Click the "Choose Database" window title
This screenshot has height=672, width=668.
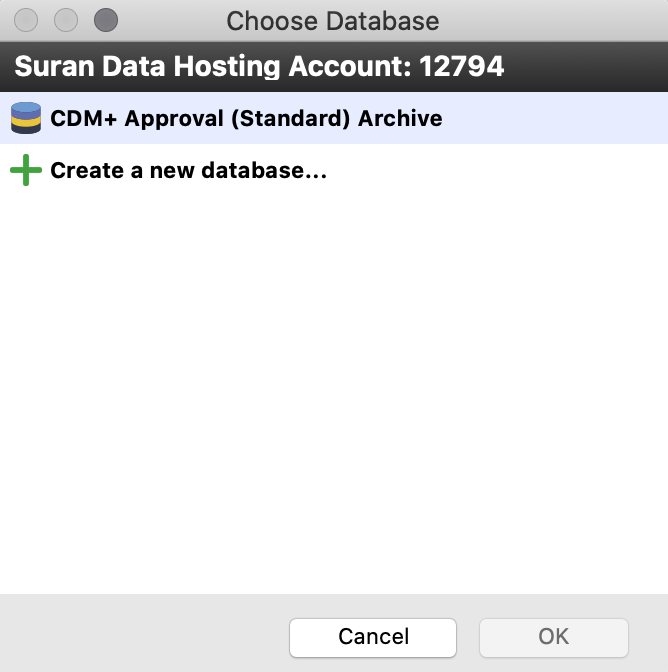coord(333,20)
